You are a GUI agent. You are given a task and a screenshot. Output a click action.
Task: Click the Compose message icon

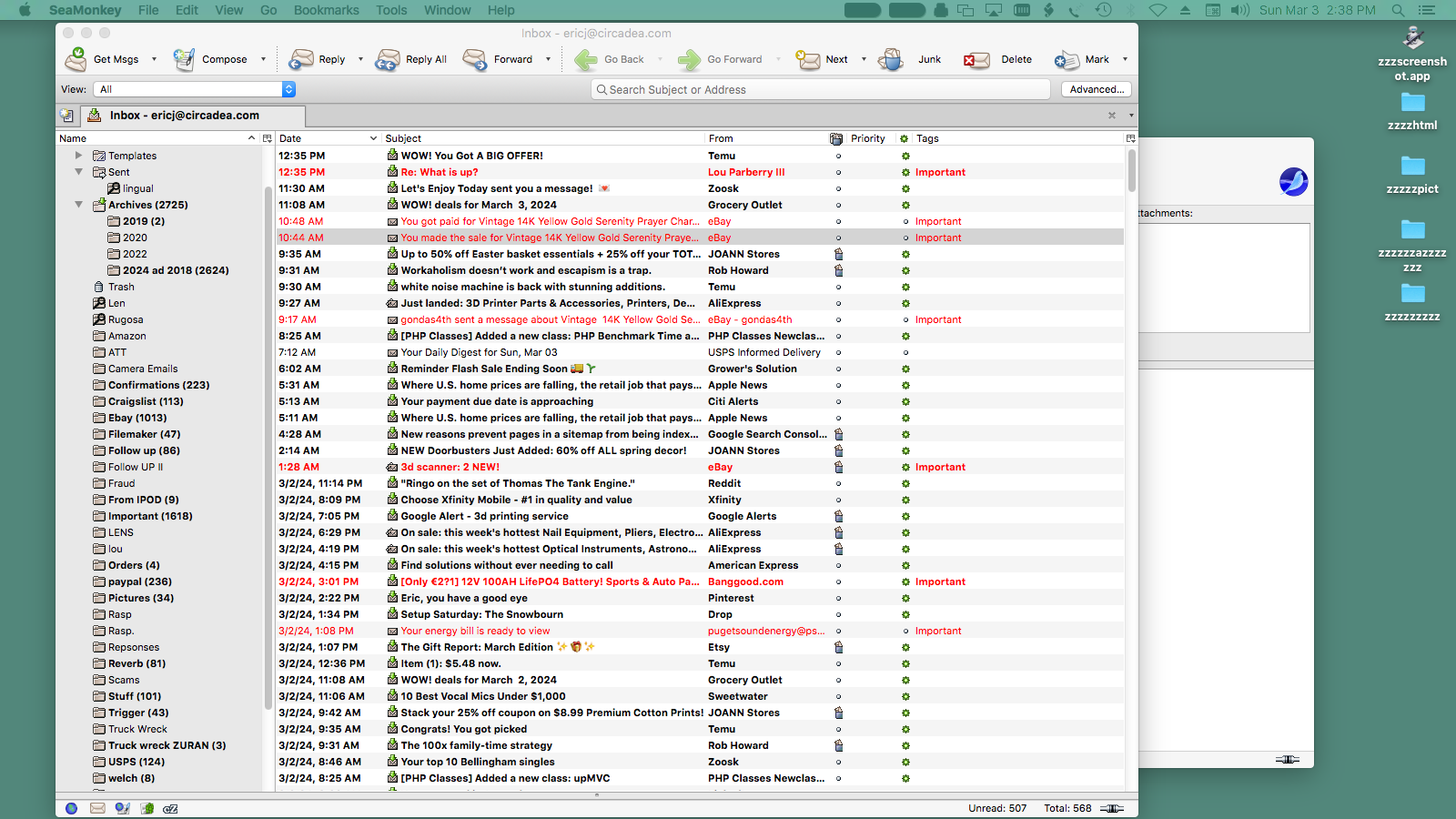click(185, 59)
